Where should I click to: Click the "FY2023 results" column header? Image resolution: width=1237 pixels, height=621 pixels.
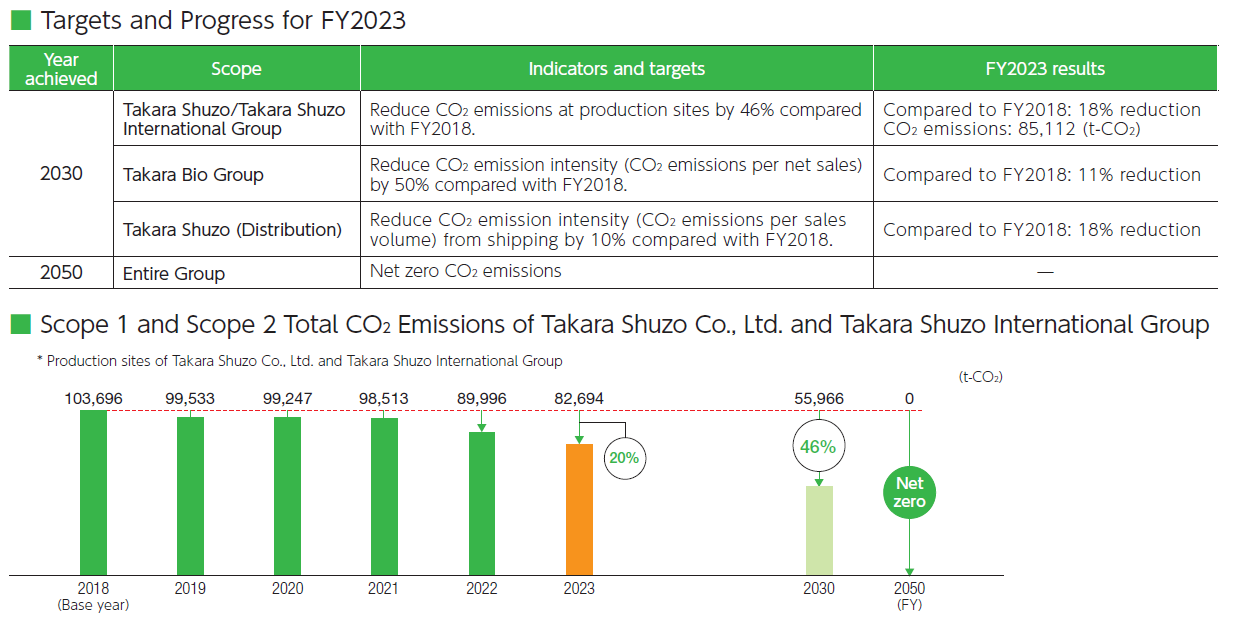1045,69
